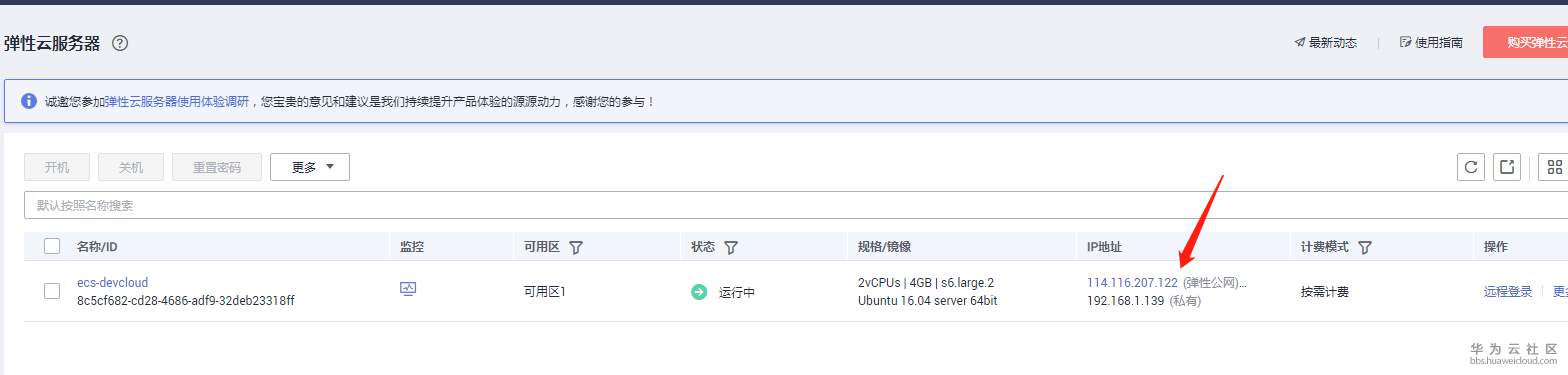The width and height of the screenshot is (1568, 375).
Task: Click the export list icon
Action: [x=1507, y=167]
